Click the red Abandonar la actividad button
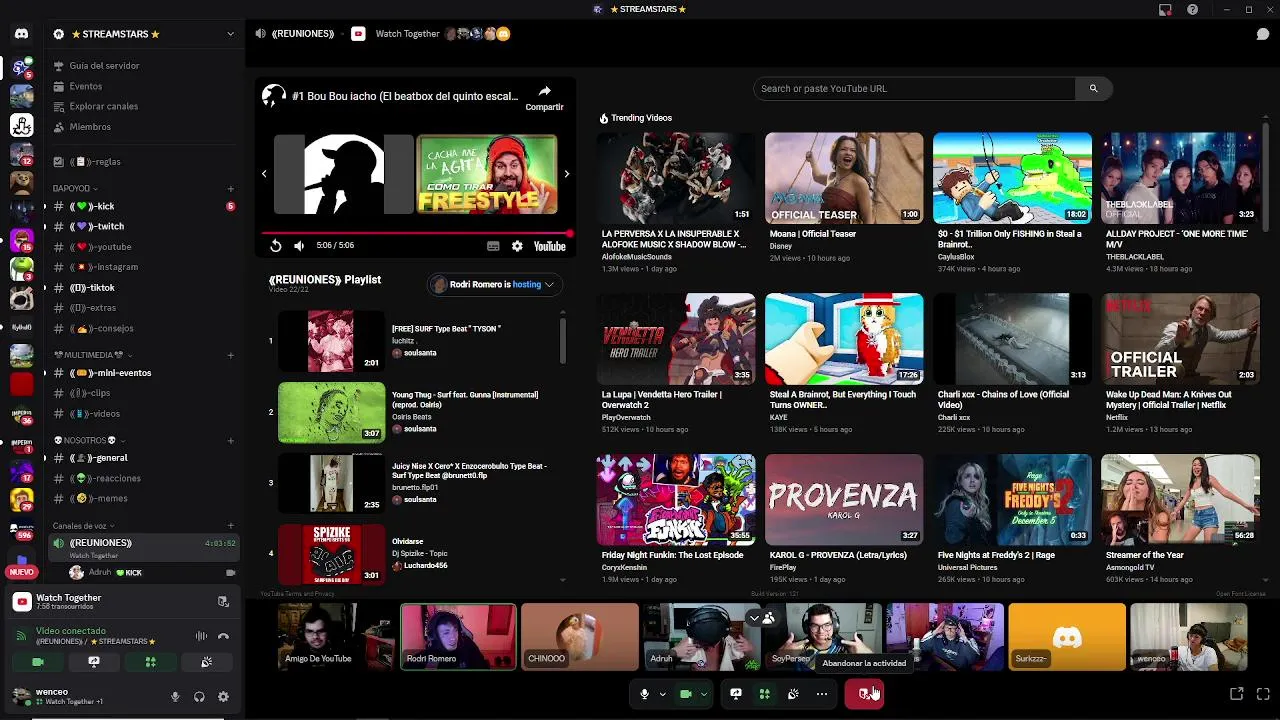This screenshot has height=720, width=1280. point(864,694)
